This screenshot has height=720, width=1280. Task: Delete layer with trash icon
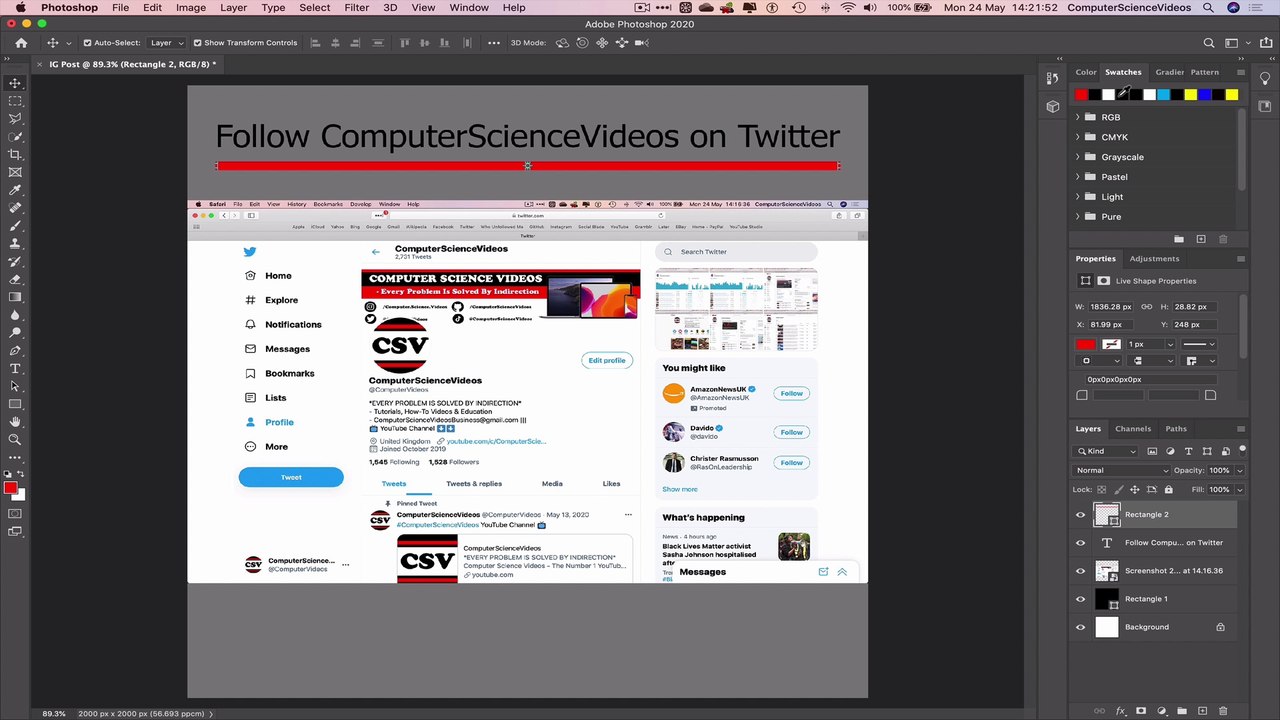coord(1223,711)
